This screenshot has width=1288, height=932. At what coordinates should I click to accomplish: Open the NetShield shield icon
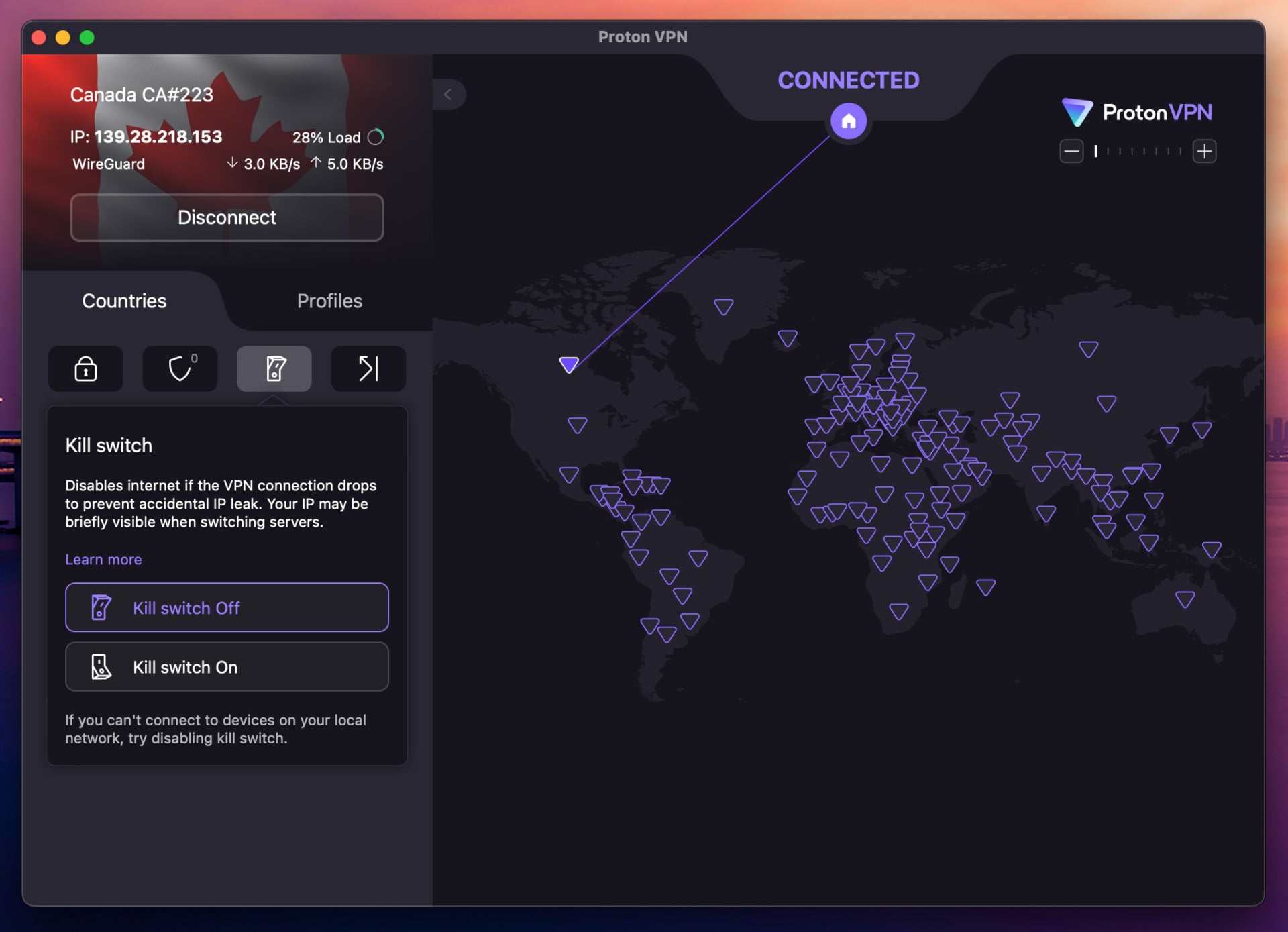coord(180,368)
